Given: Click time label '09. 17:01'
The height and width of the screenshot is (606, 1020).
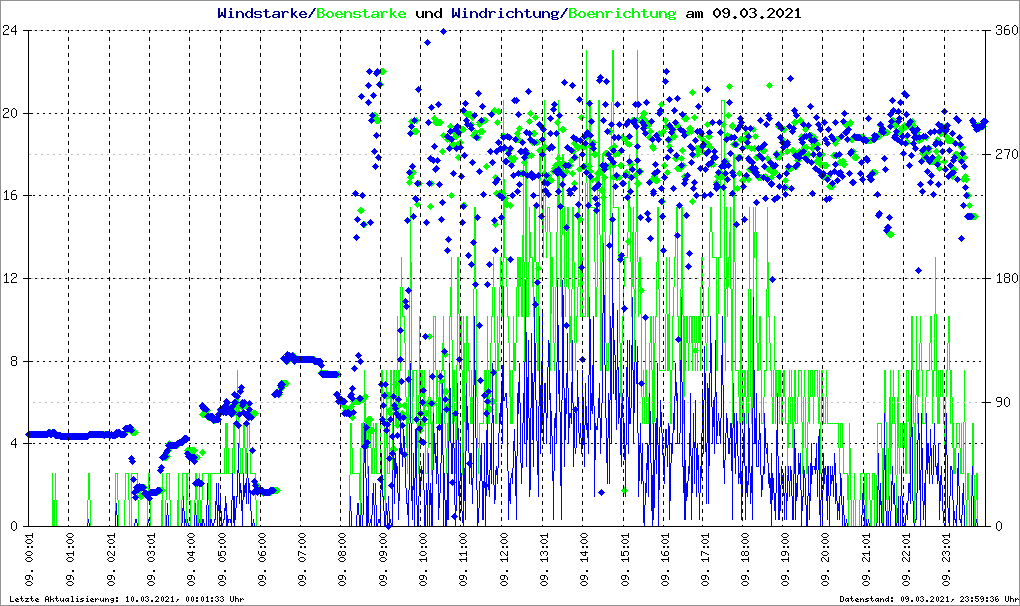Looking at the screenshot, I should (x=705, y=559).
